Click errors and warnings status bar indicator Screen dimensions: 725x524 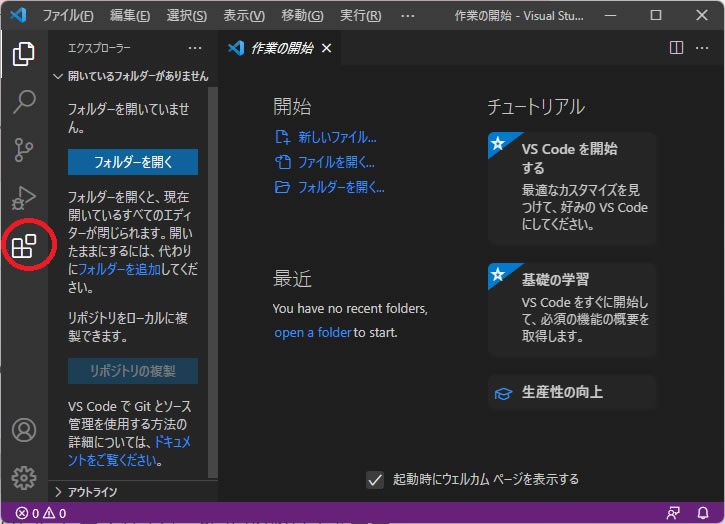[x=40, y=513]
